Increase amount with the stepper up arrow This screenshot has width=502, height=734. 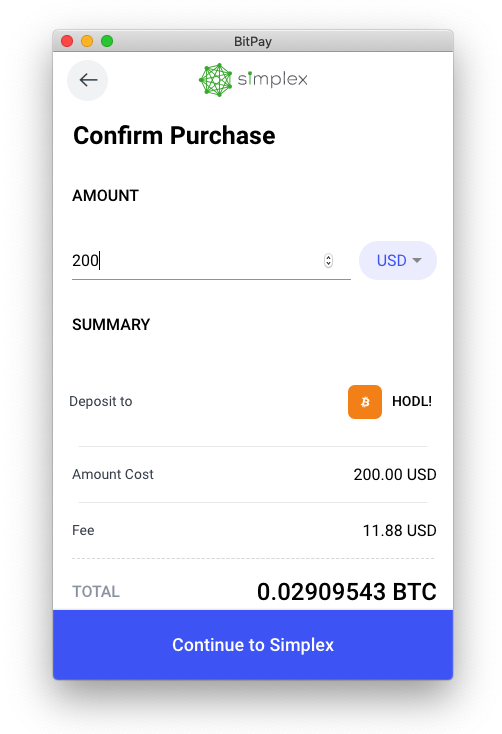[x=328, y=257]
